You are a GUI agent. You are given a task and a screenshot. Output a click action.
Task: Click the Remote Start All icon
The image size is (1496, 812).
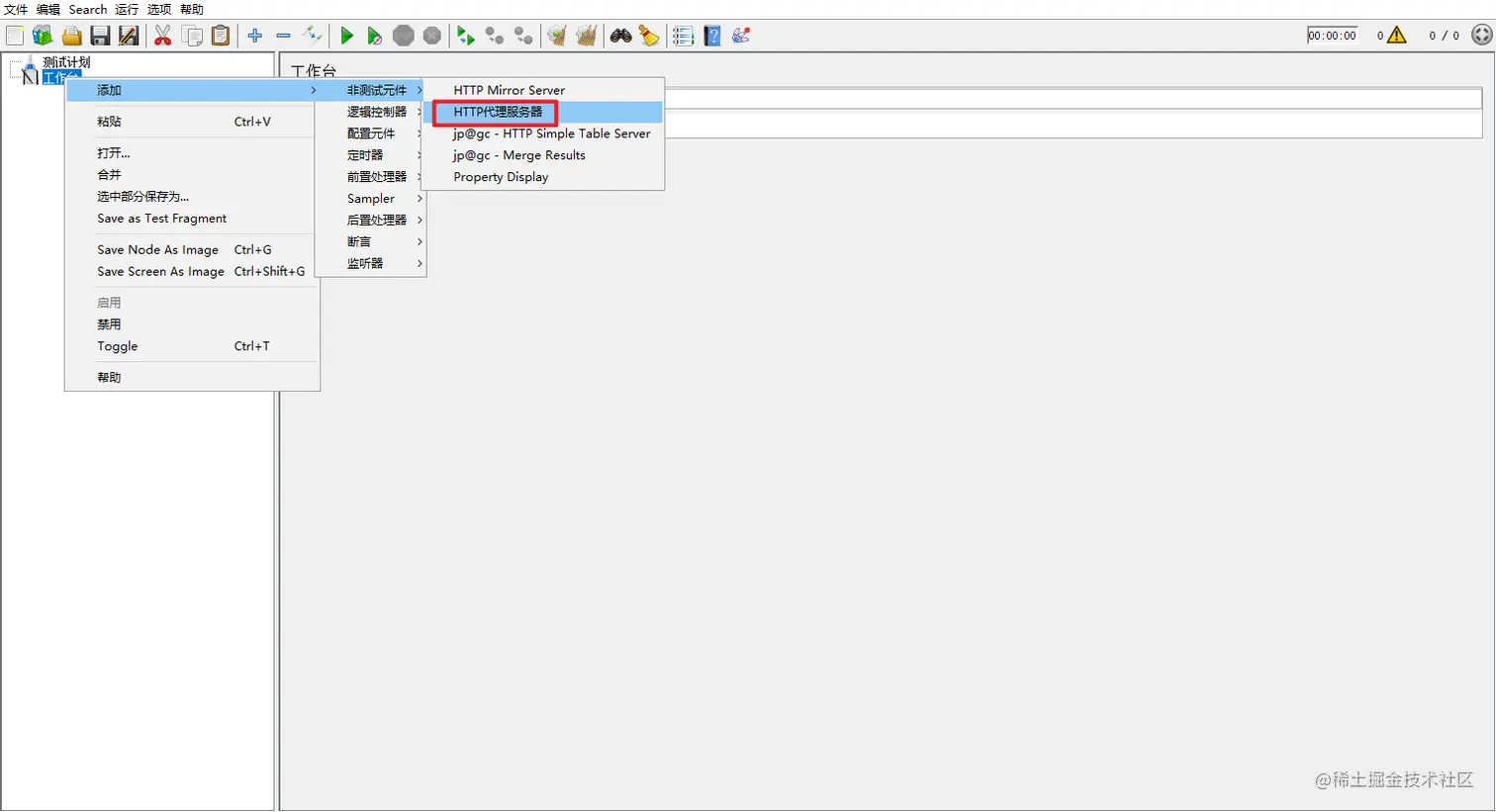tap(466, 36)
